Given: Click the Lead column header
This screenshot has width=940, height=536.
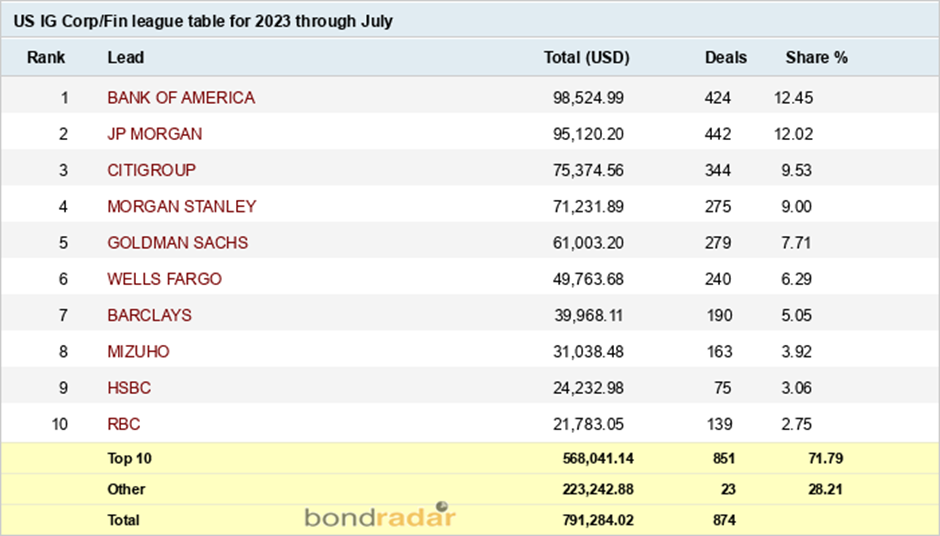Looking at the screenshot, I should point(126,58).
